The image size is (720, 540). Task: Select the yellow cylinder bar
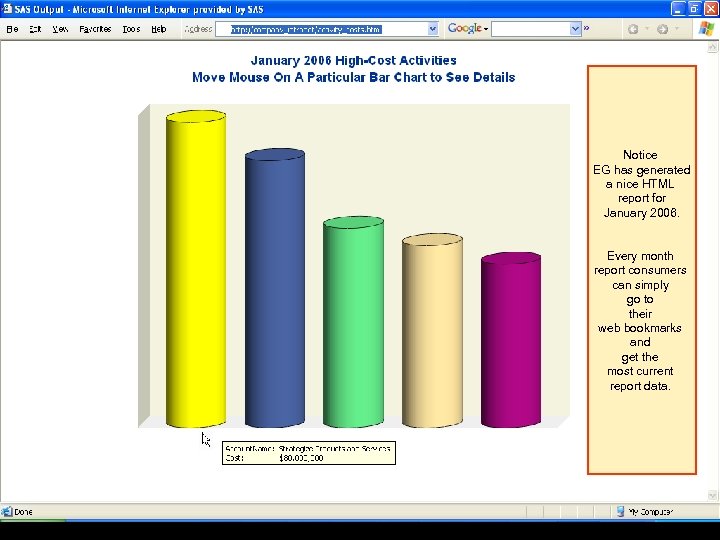tap(196, 269)
